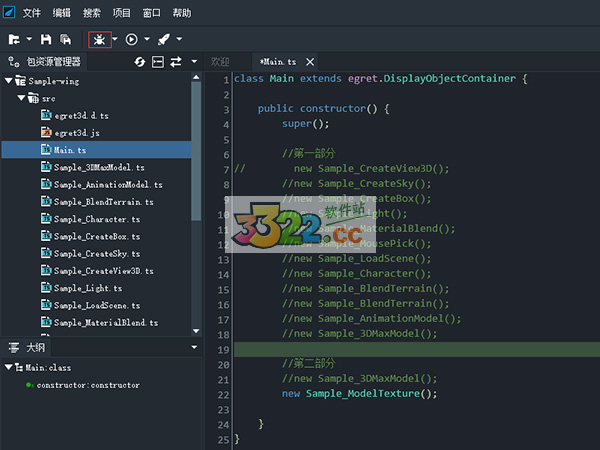Collapse the Sample-wing project node
The image size is (600, 450).
click(x=9, y=81)
